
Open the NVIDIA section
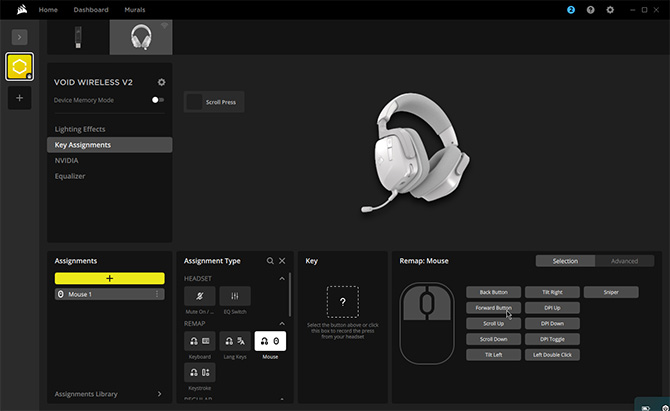[x=66, y=161]
